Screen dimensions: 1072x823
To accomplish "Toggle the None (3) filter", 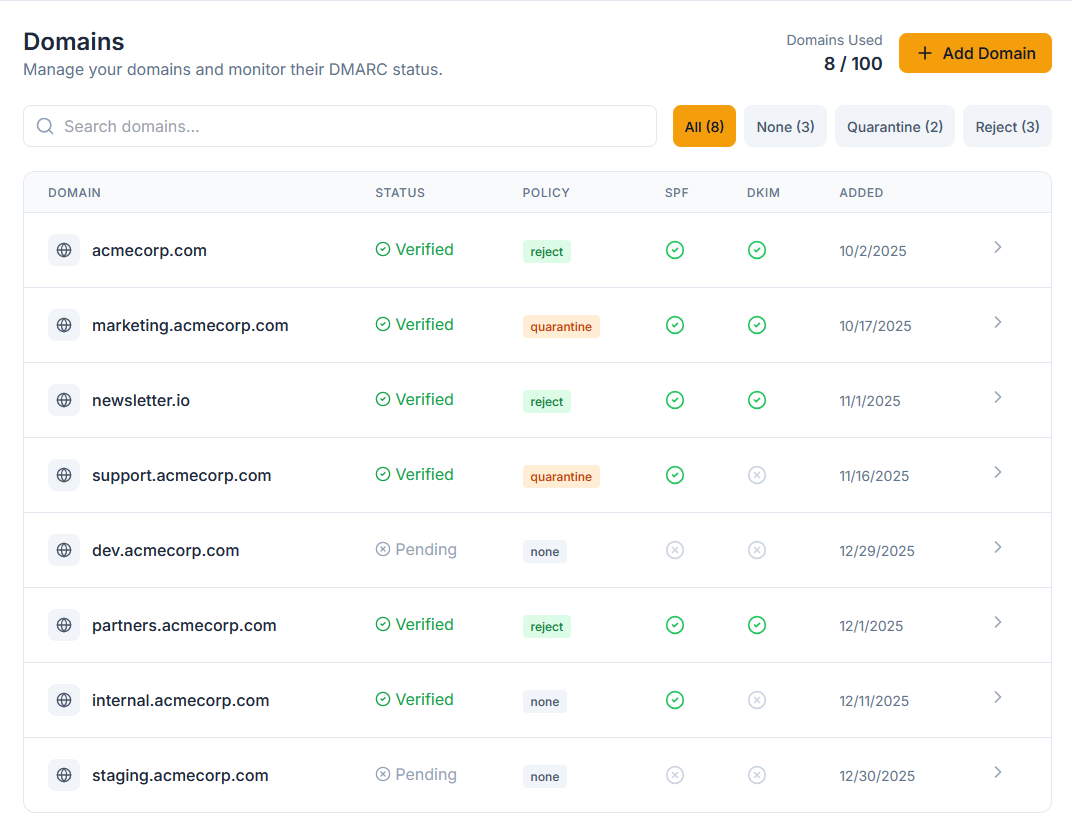I will coord(785,126).
